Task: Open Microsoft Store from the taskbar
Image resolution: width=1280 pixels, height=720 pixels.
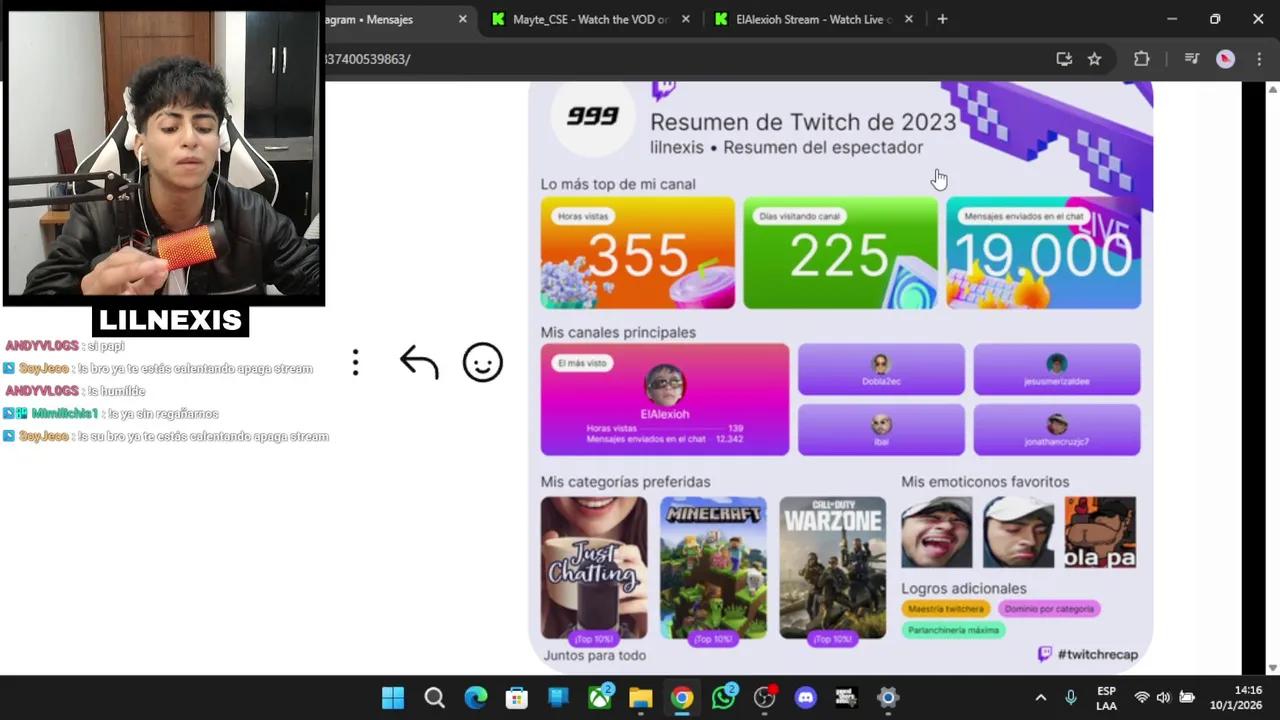Action: click(x=516, y=698)
